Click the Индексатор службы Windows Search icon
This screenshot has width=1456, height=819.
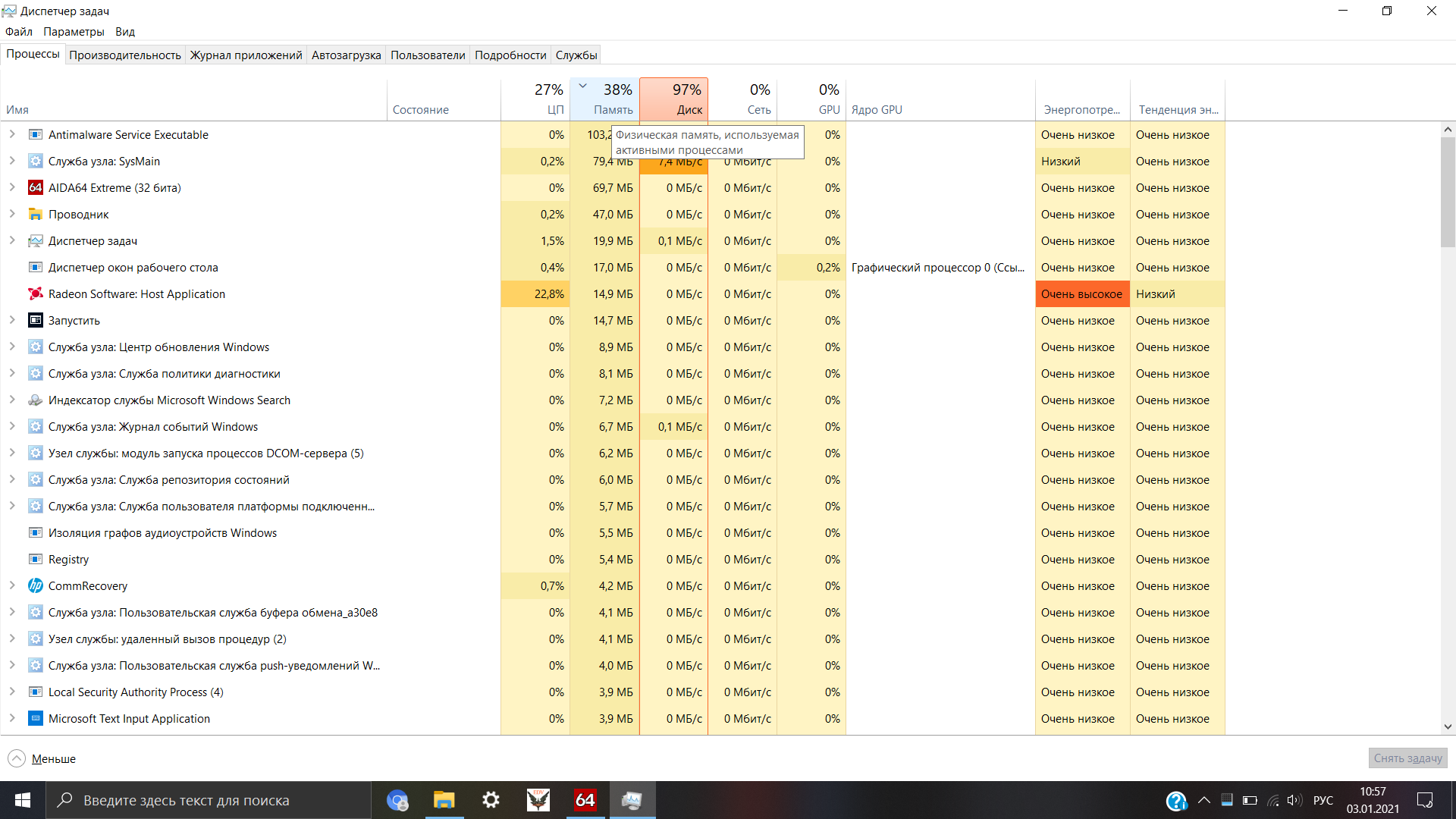click(35, 400)
